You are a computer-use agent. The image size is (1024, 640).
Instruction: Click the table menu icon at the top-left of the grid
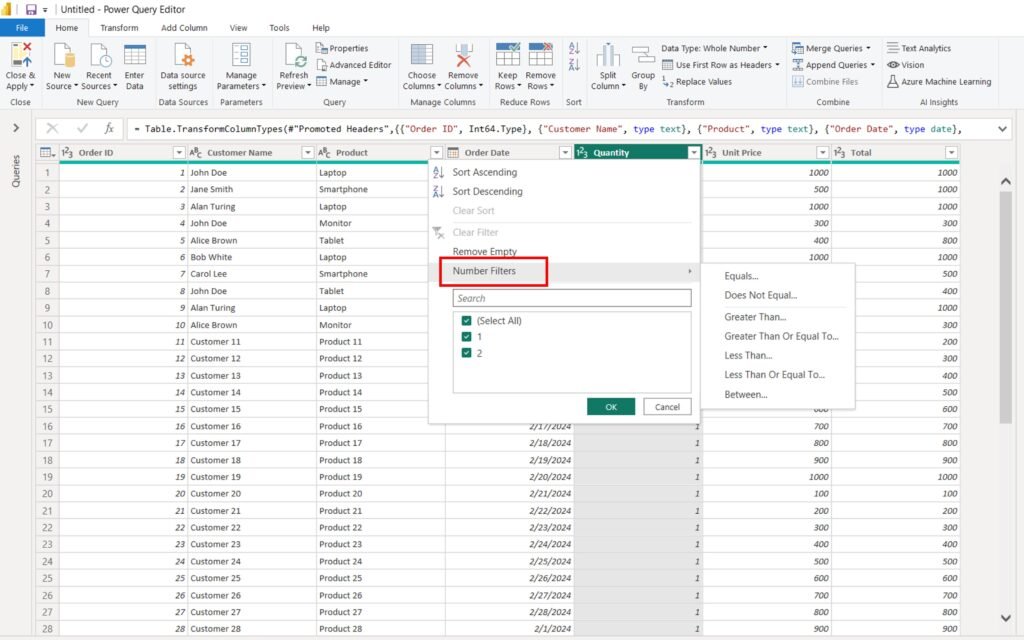pos(47,153)
